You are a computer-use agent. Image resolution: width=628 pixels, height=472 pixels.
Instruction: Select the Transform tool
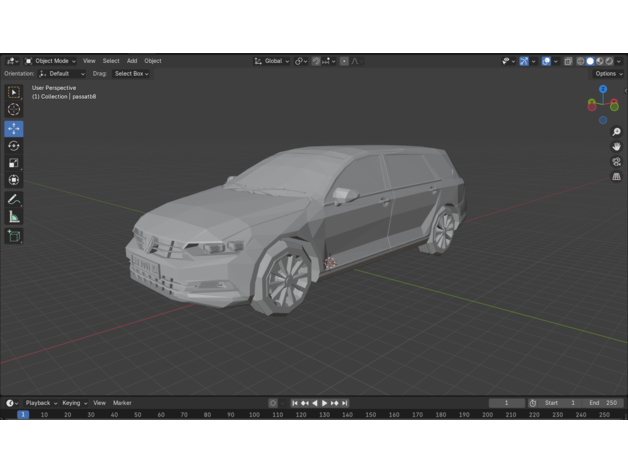[14, 180]
